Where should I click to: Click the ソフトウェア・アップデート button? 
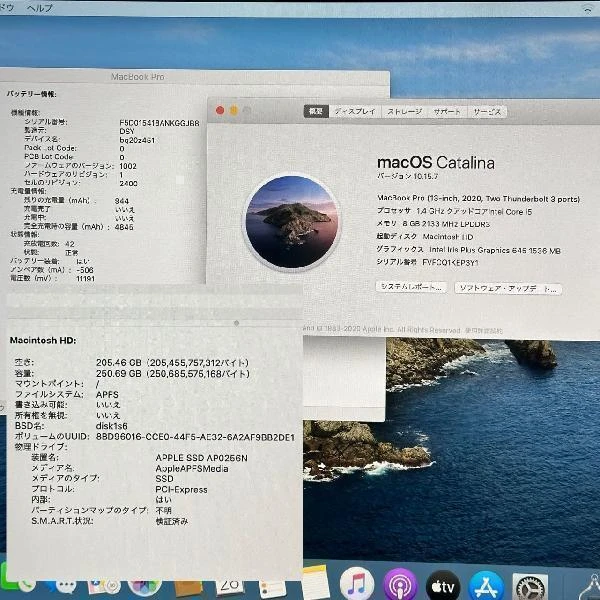click(508, 288)
